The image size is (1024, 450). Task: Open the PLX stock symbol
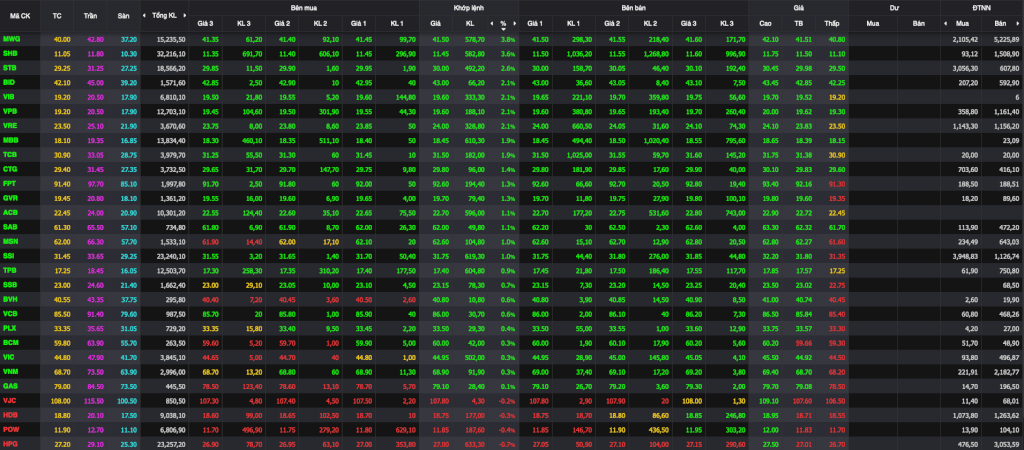coord(10,327)
